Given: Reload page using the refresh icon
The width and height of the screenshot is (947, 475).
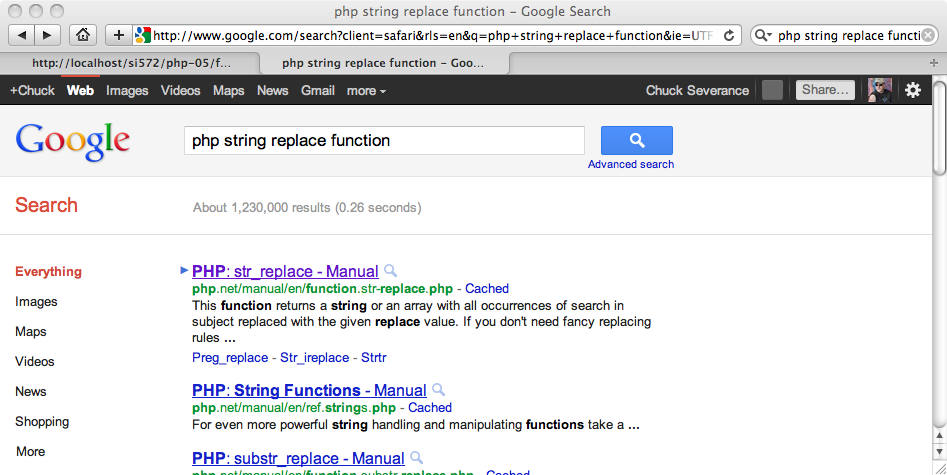Looking at the screenshot, I should 729,36.
